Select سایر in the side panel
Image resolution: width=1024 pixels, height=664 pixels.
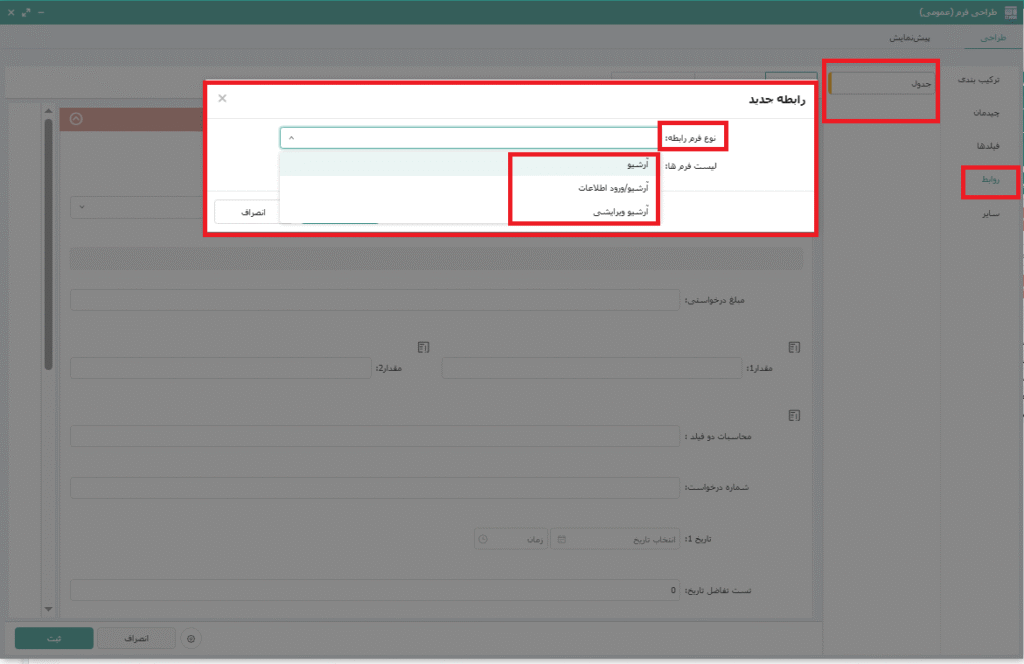(x=992, y=214)
